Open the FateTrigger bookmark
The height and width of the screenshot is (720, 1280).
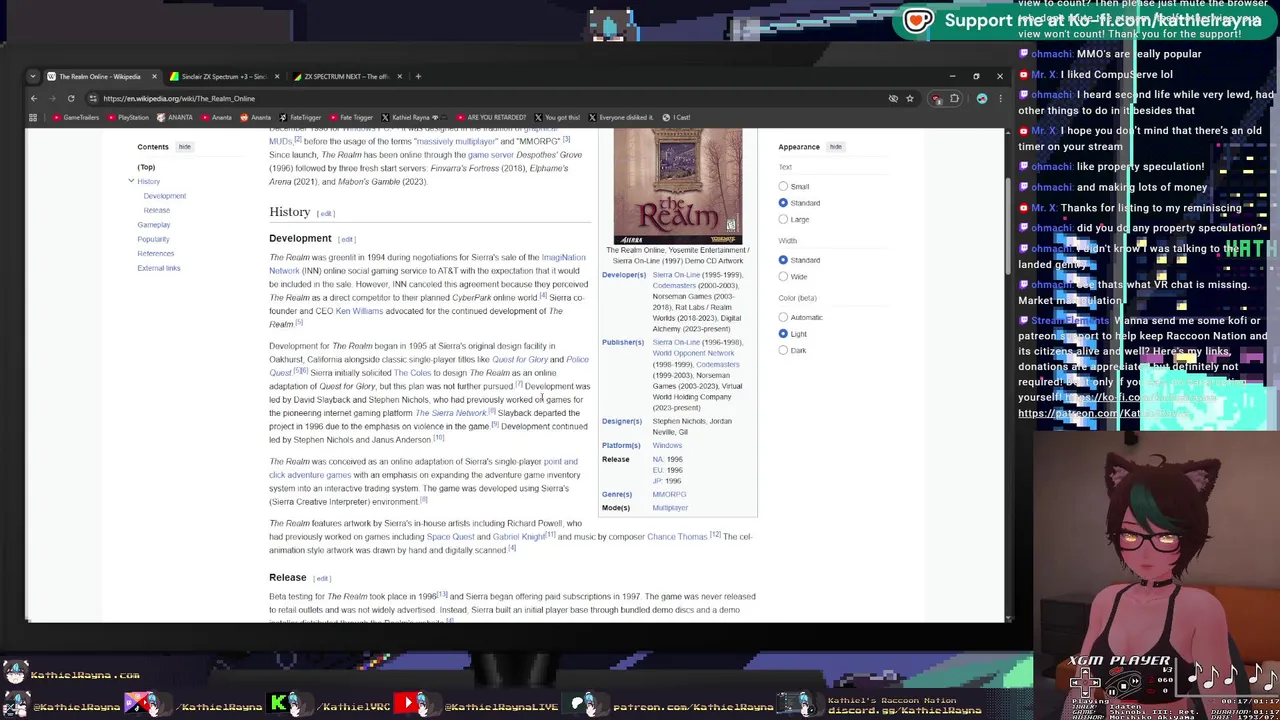[300, 117]
